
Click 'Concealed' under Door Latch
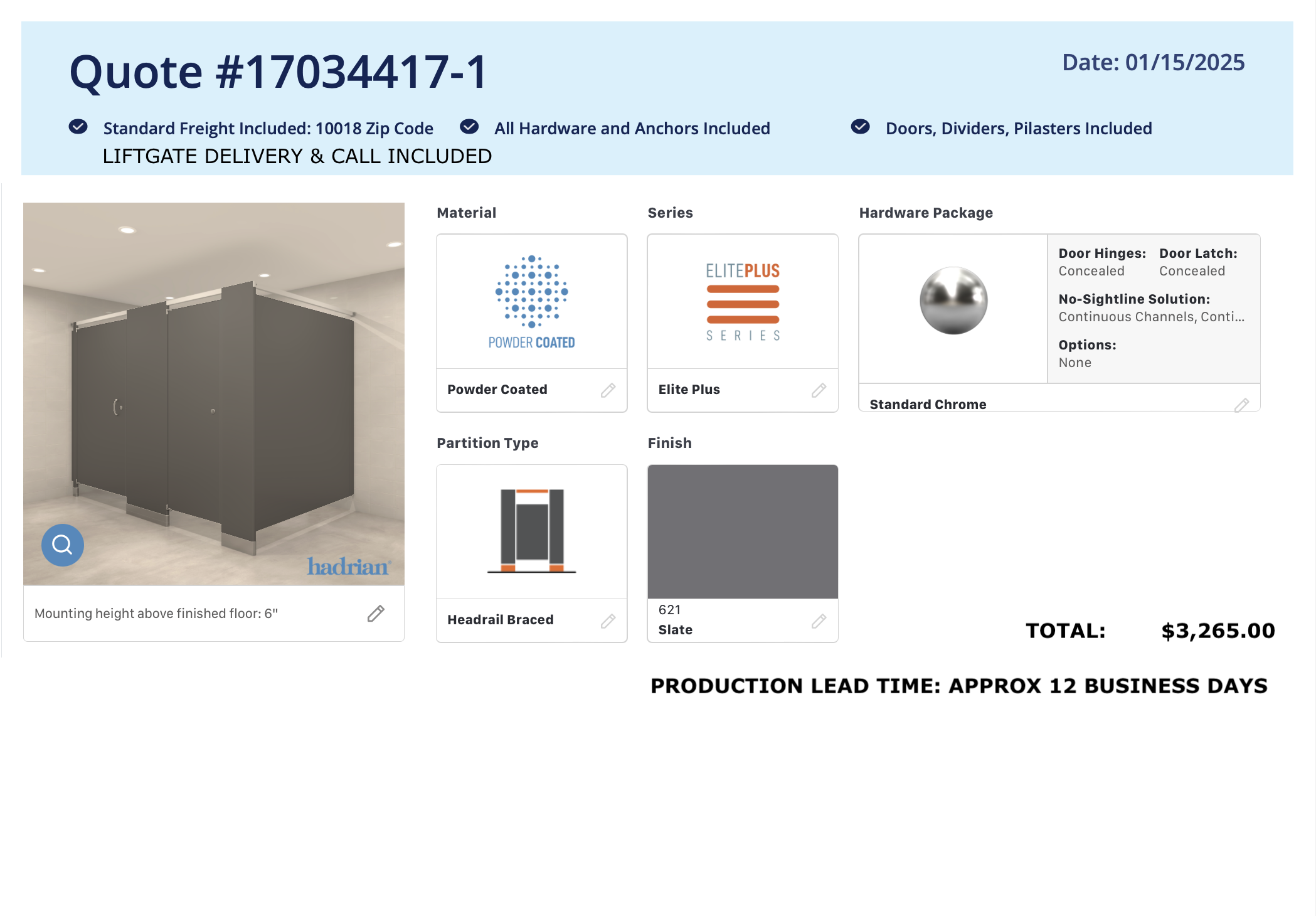click(x=1192, y=271)
